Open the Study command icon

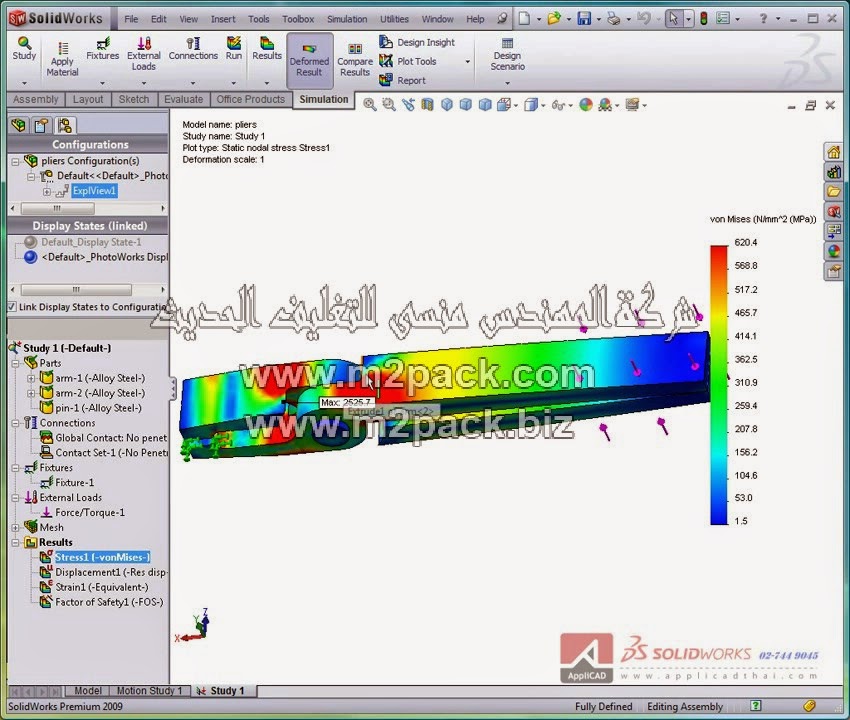[x=24, y=48]
